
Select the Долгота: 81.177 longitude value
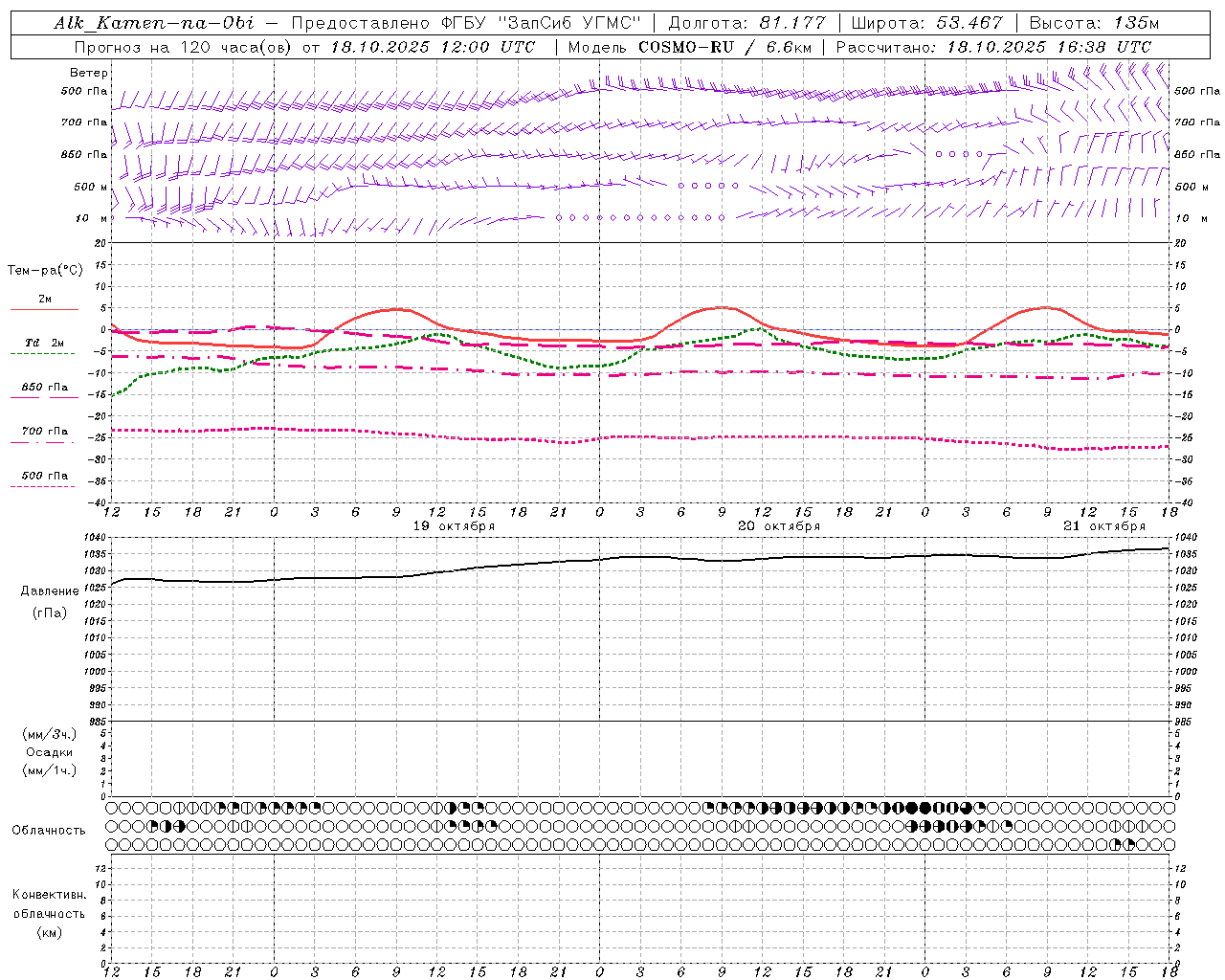click(746, 23)
